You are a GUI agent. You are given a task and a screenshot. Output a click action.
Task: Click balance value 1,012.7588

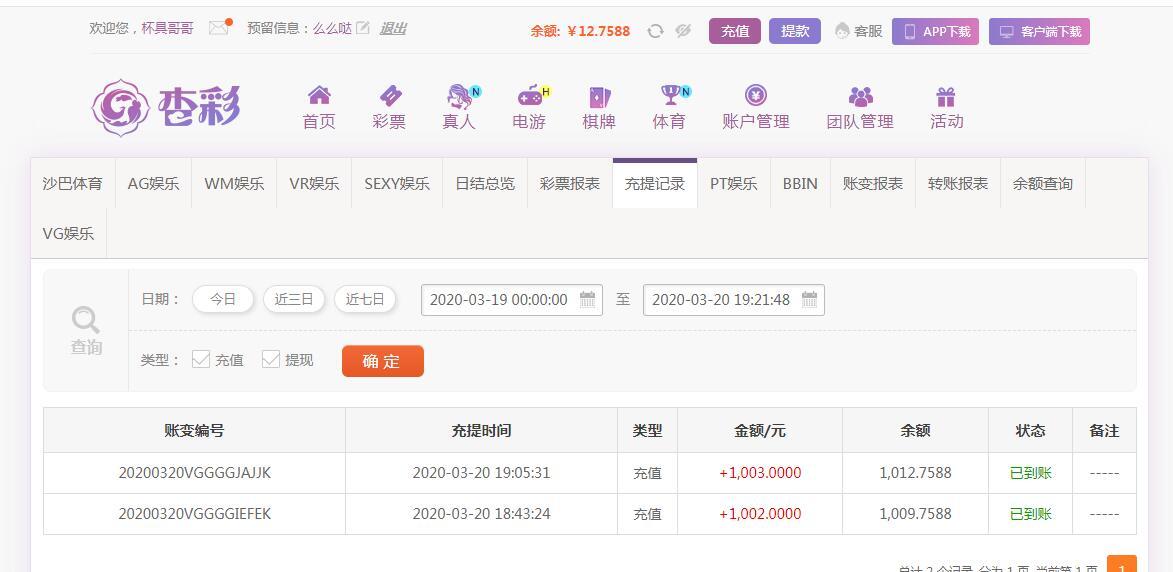tap(916, 473)
